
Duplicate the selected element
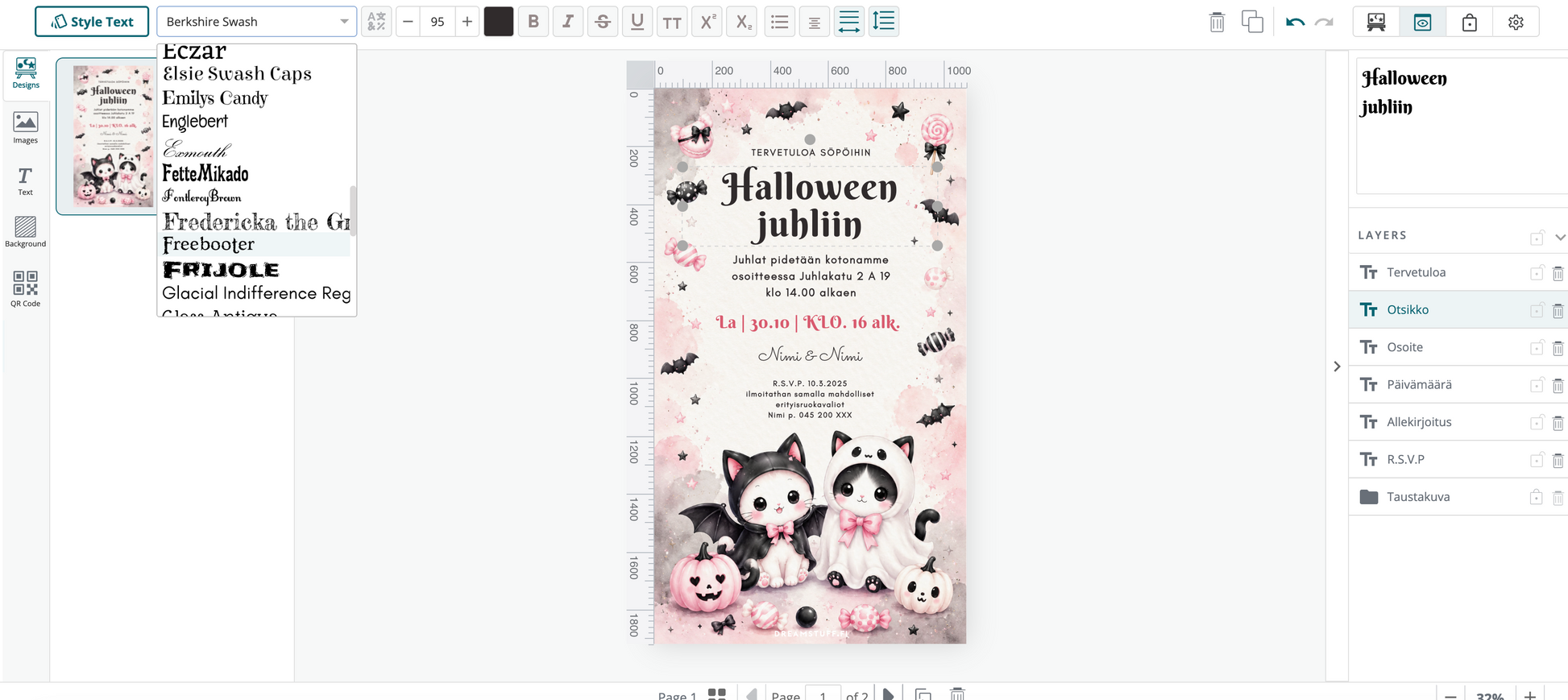tap(1252, 22)
